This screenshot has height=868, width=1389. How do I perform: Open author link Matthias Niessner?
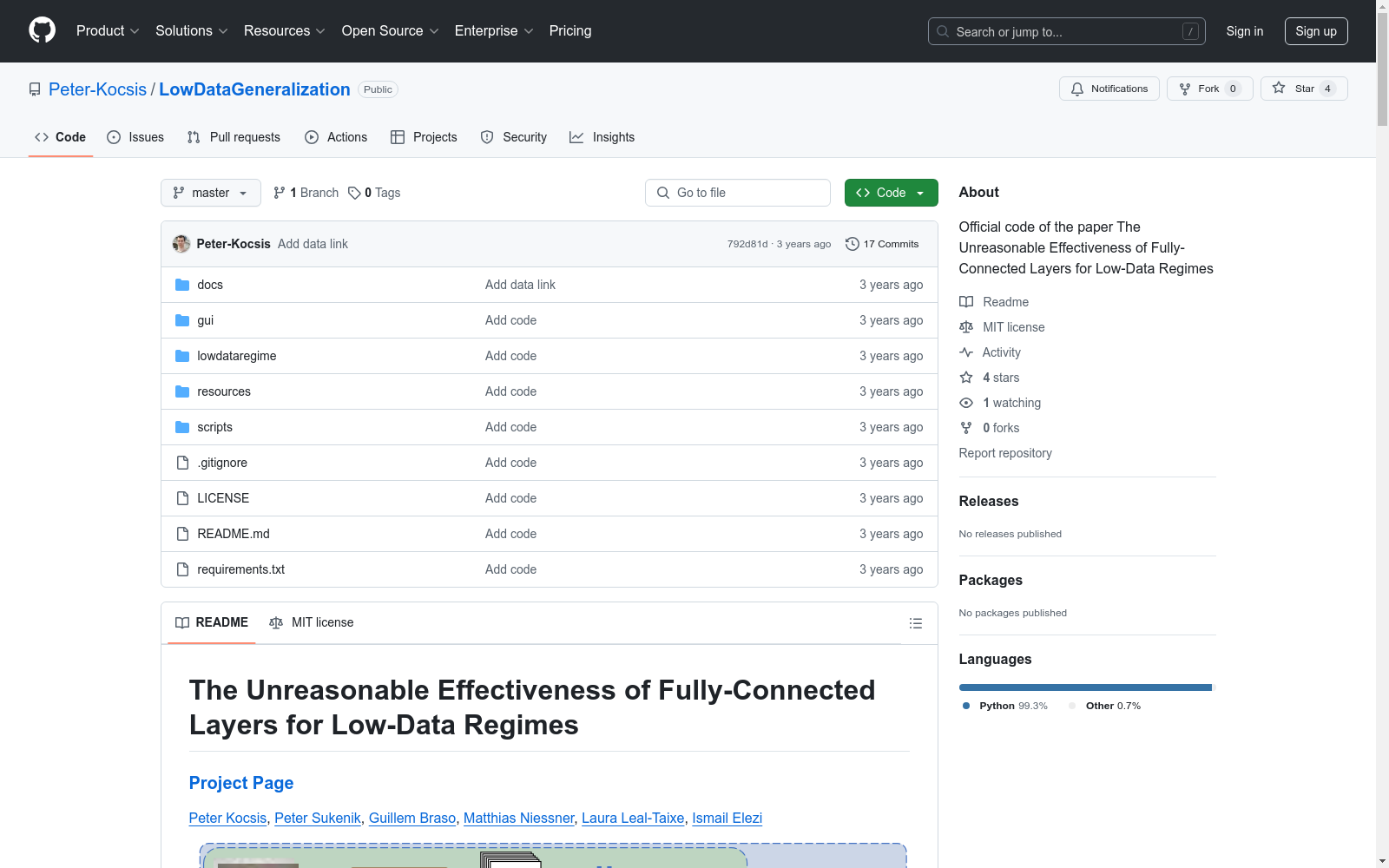(x=519, y=818)
